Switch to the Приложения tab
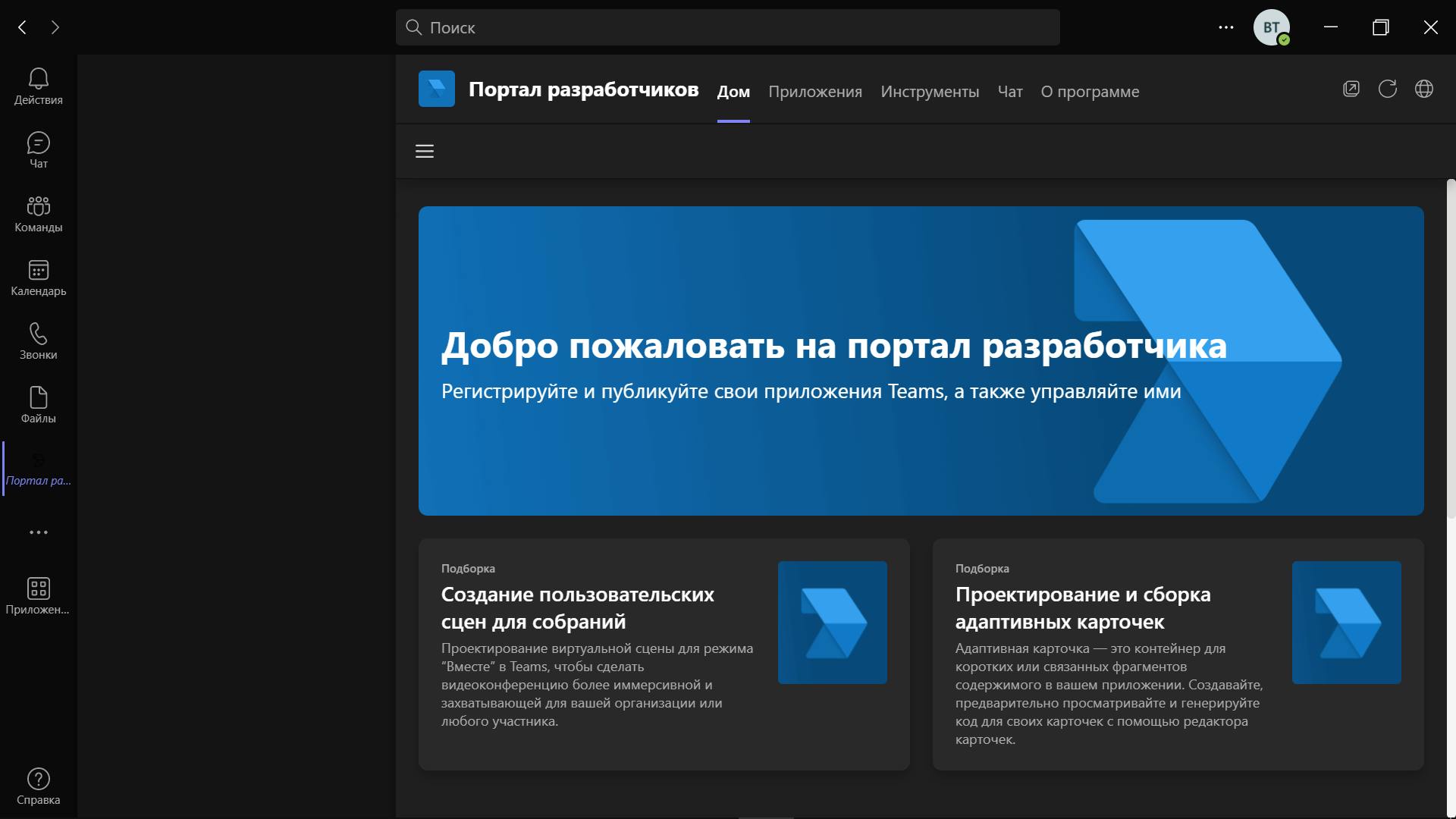 tap(815, 92)
